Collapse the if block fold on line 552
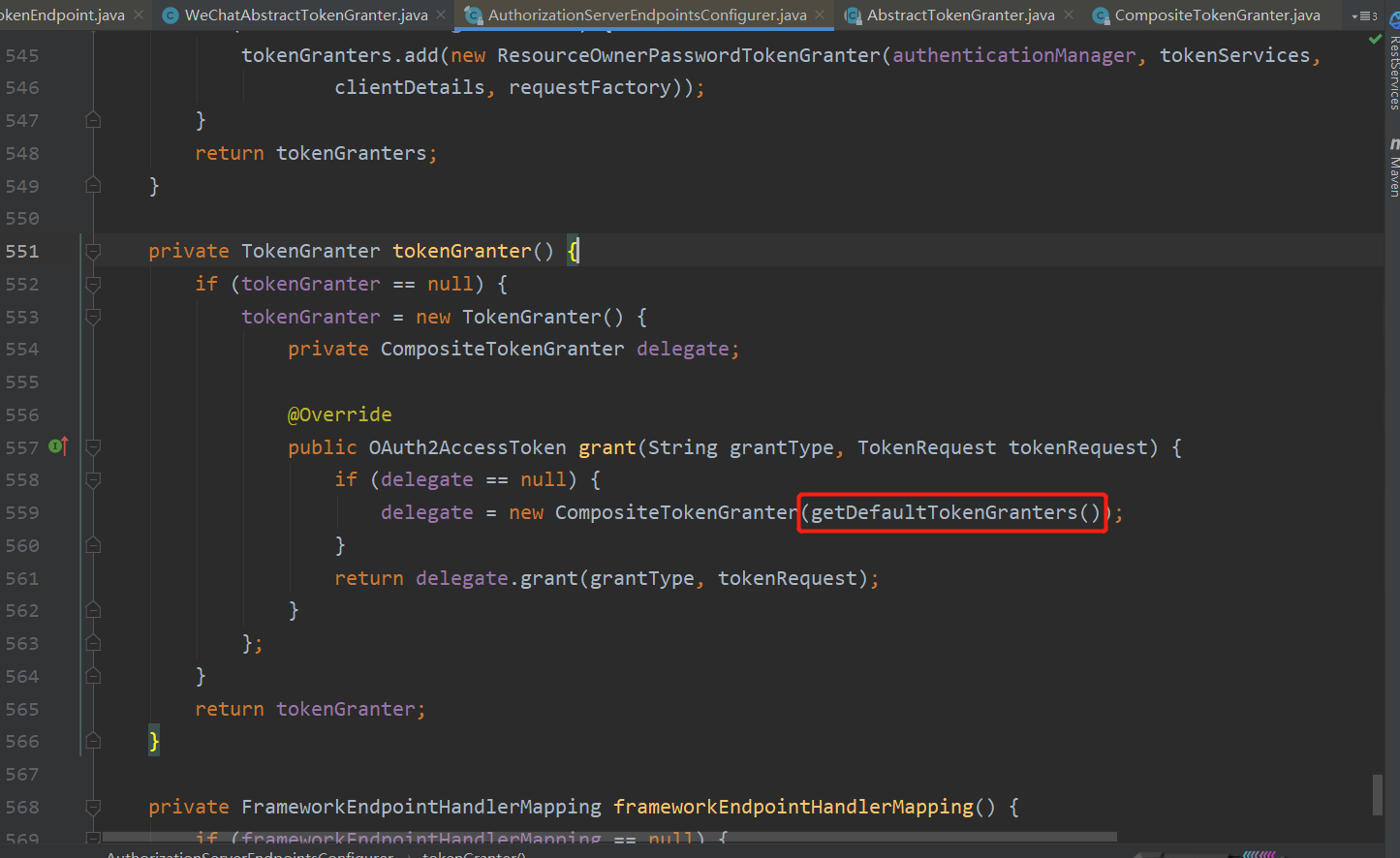The image size is (1400, 858). (92, 283)
